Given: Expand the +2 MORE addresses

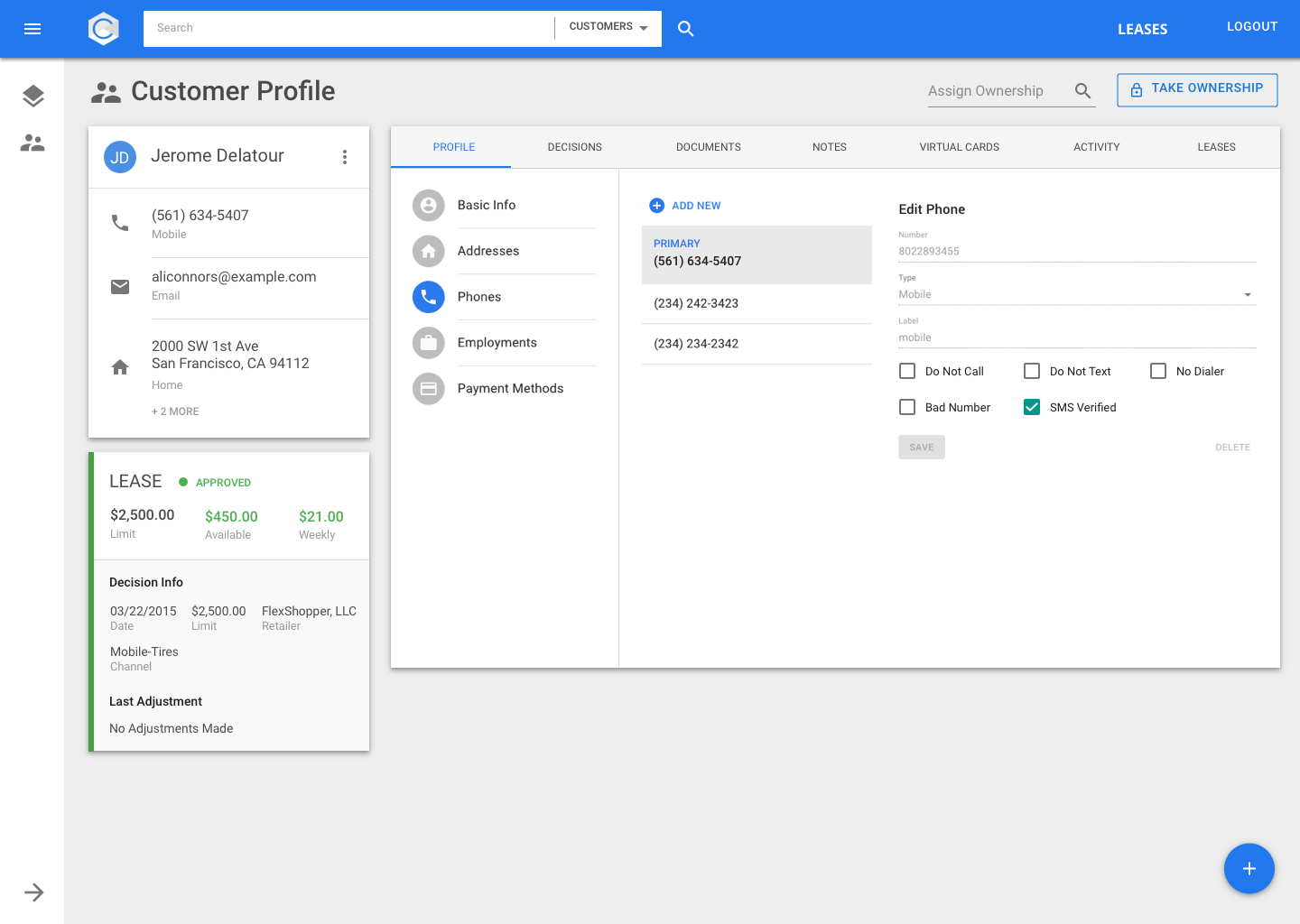Looking at the screenshot, I should pyautogui.click(x=175, y=411).
